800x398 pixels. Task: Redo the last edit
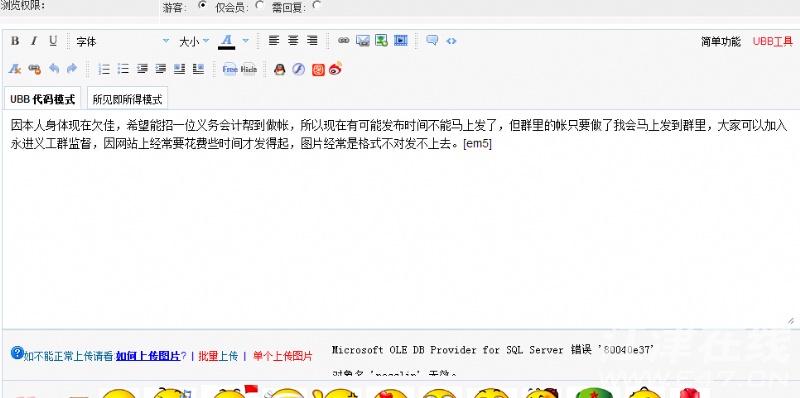click(x=72, y=69)
